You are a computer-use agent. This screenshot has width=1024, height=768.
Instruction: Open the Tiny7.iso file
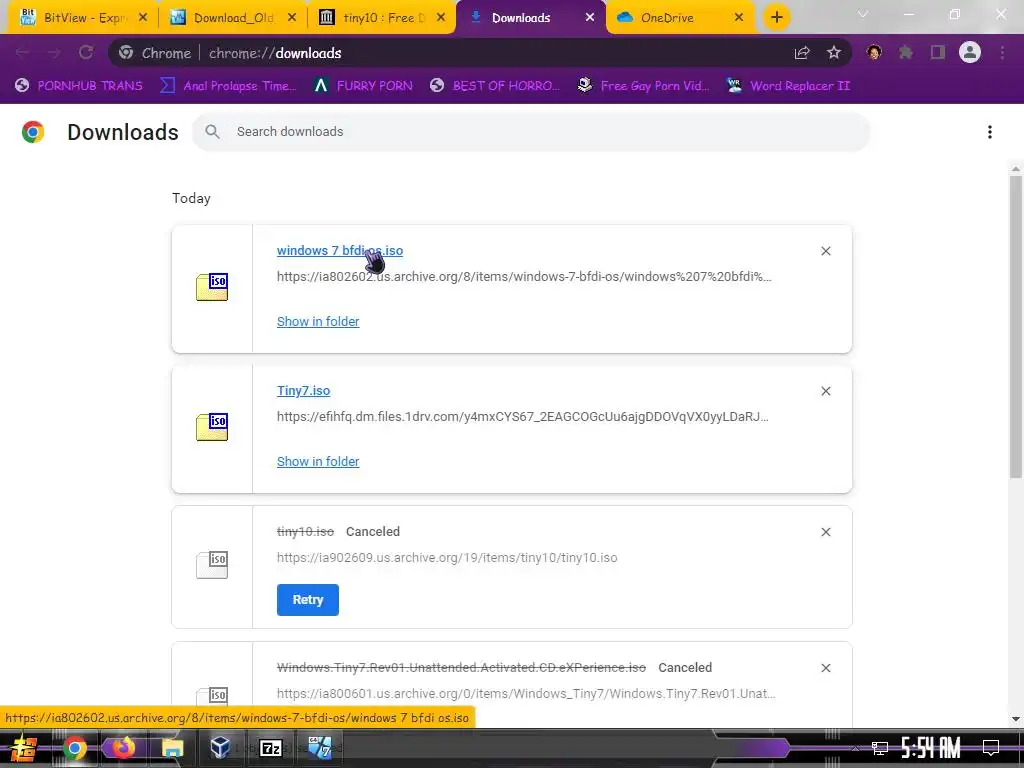(304, 391)
